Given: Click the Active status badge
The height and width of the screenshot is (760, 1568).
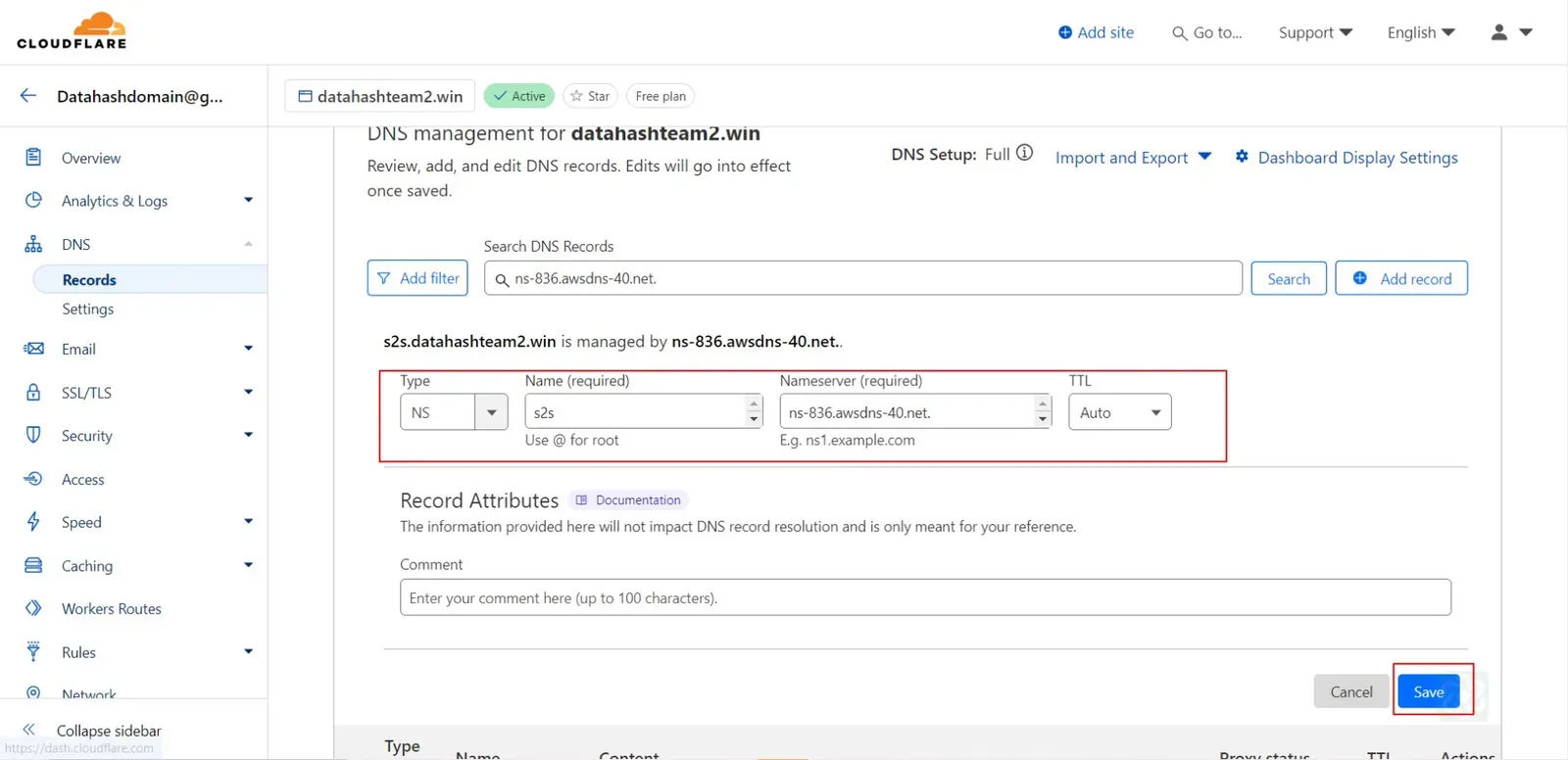Looking at the screenshot, I should coord(519,96).
